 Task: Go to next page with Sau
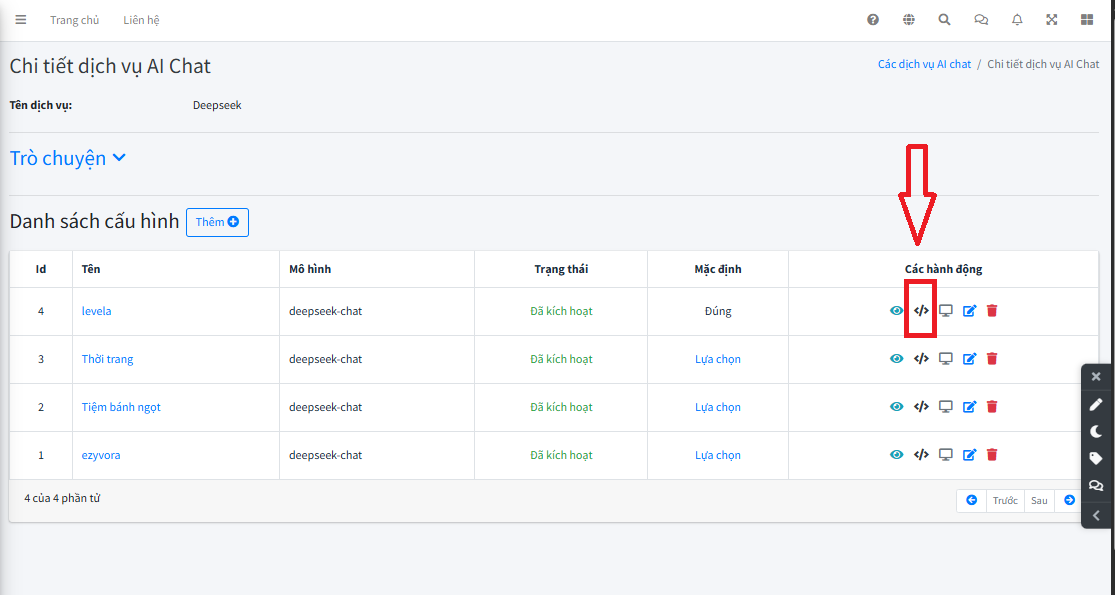pos(1040,500)
